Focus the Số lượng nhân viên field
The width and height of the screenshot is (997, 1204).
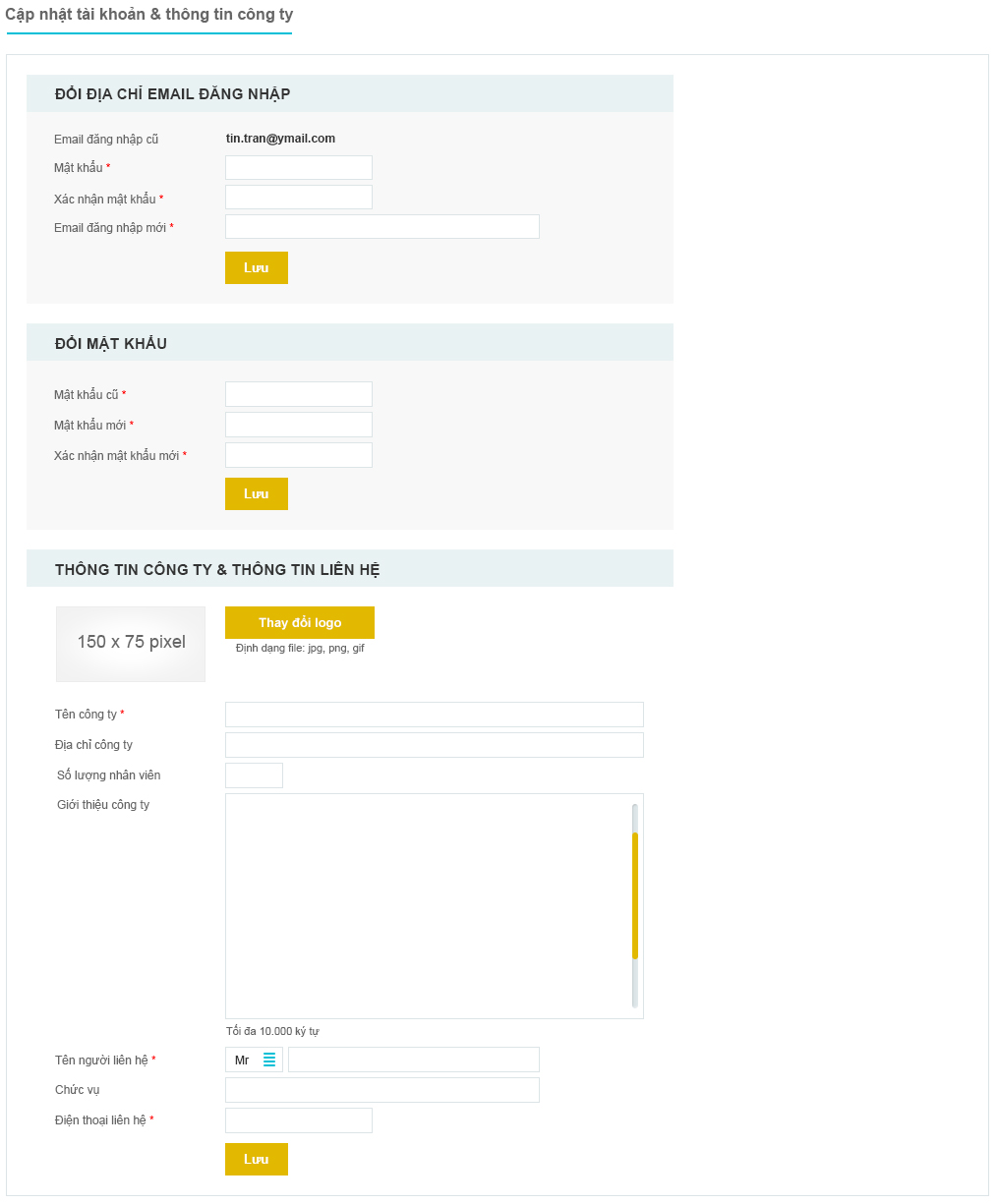(x=254, y=775)
